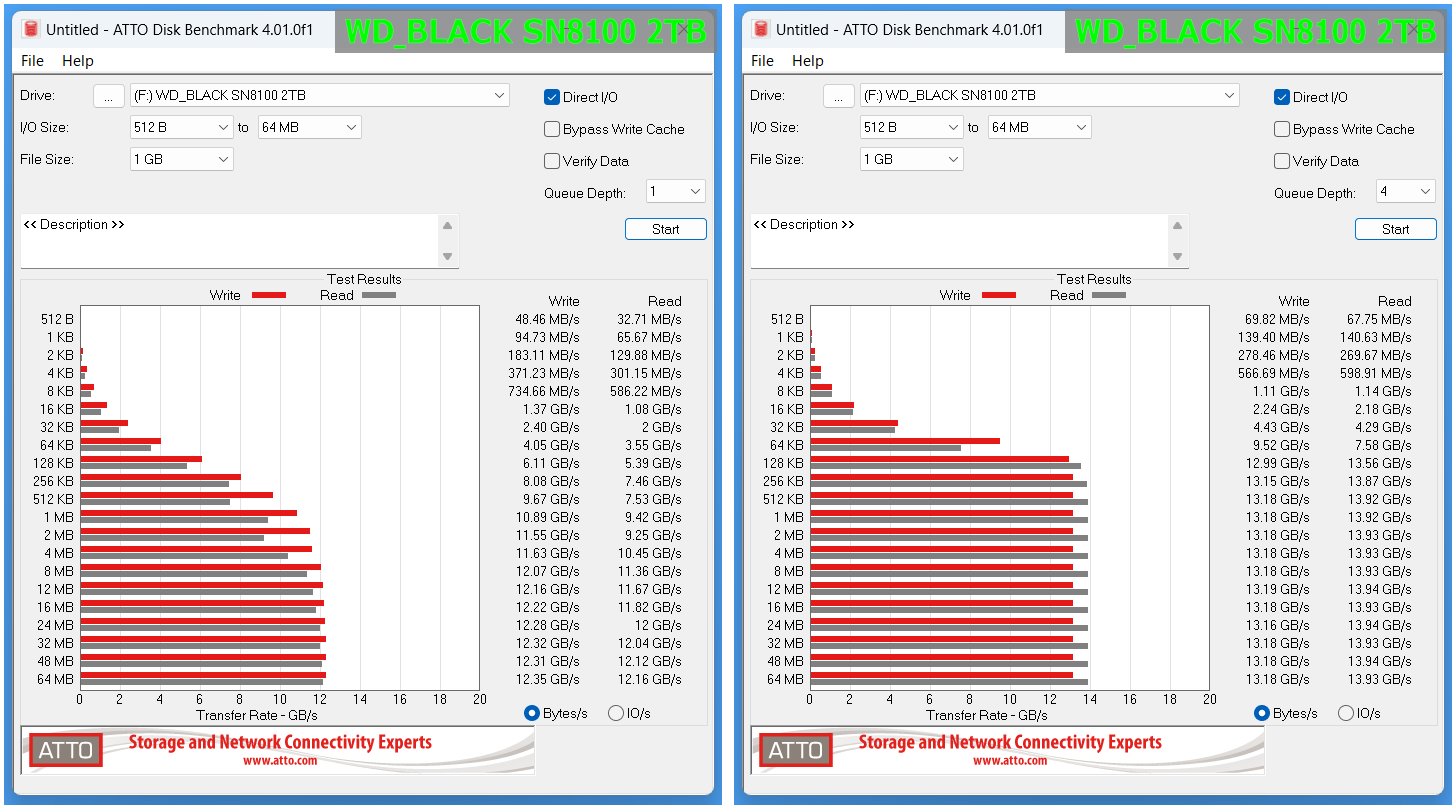The width and height of the screenshot is (1456, 809).
Task: Click red Write legend swatch, right window
Action: (x=999, y=295)
